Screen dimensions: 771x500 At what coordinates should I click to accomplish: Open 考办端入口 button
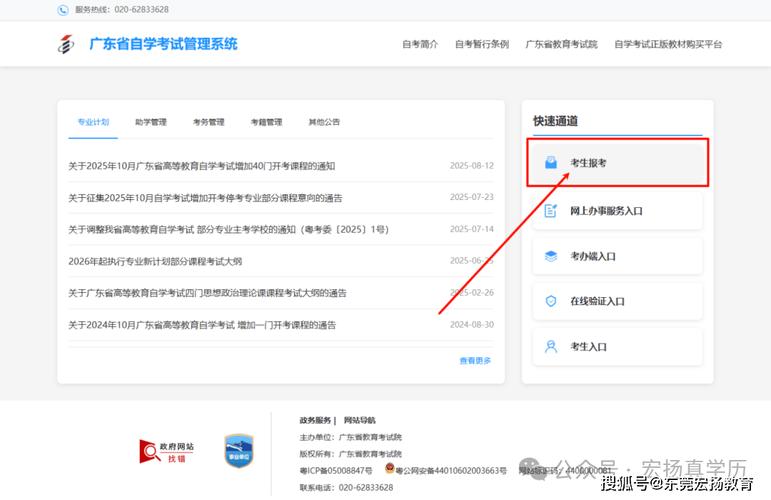(x=618, y=256)
